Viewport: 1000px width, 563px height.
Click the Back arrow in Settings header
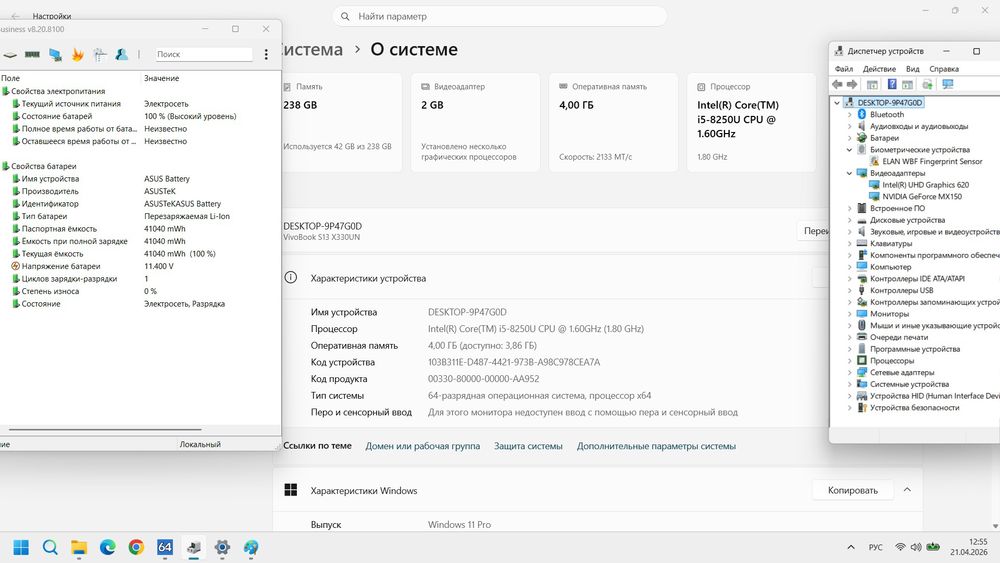coord(15,16)
